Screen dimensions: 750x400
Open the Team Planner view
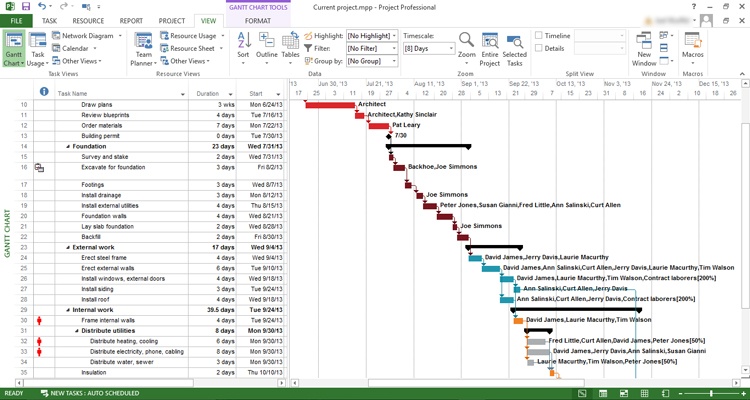[143, 47]
